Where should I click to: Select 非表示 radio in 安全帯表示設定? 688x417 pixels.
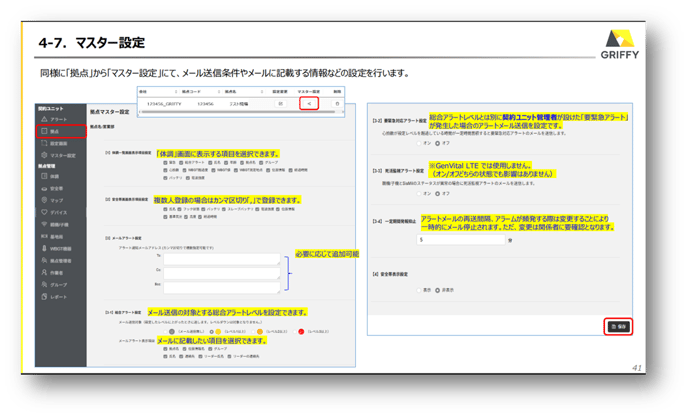pos(437,290)
